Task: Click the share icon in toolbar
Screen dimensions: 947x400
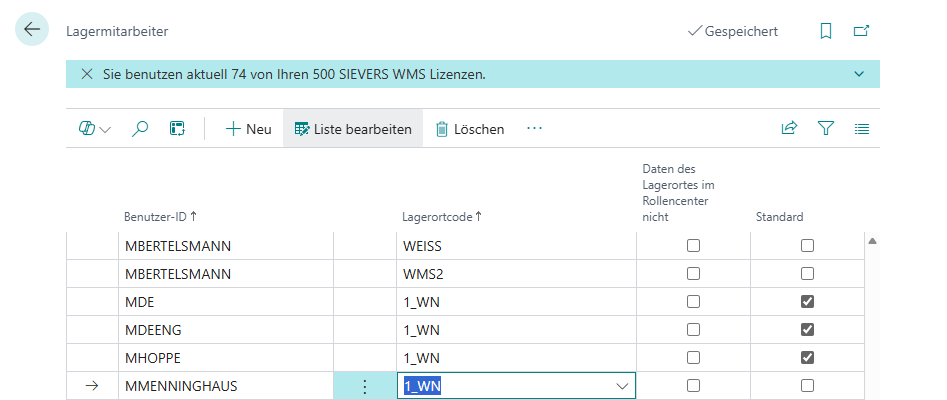Action: (x=789, y=128)
